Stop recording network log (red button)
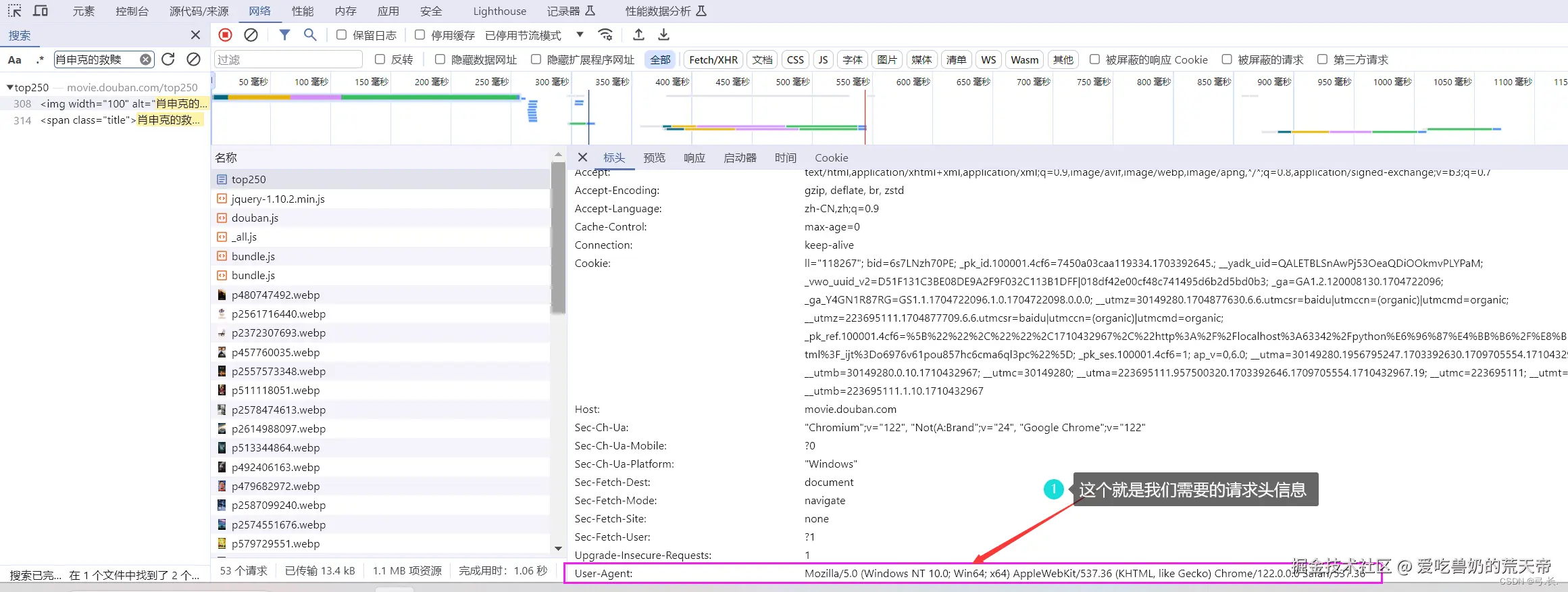Screen dimensions: 1568x592 (226, 34)
